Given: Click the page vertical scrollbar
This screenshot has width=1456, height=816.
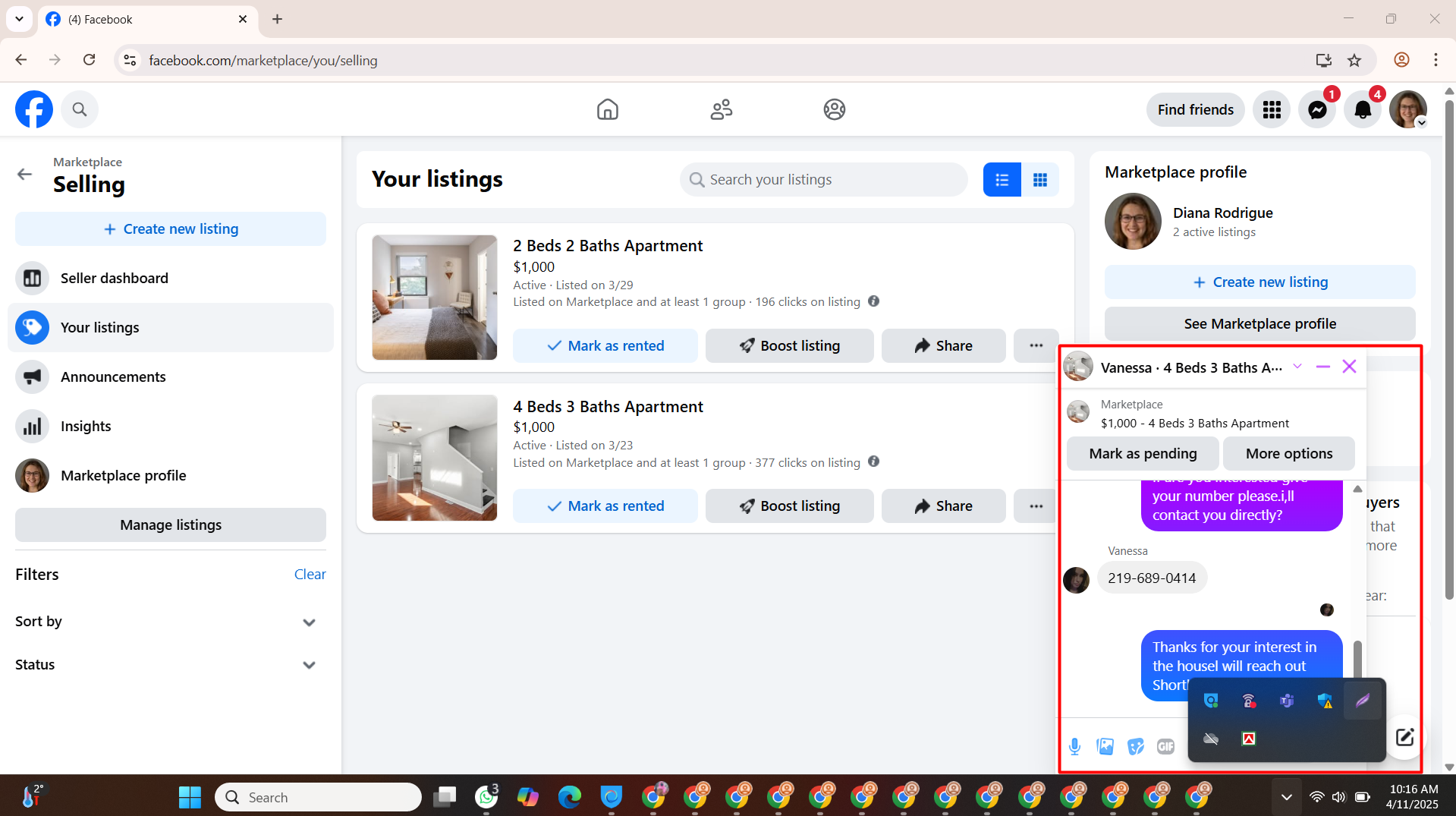Looking at the screenshot, I should tap(1449, 349).
